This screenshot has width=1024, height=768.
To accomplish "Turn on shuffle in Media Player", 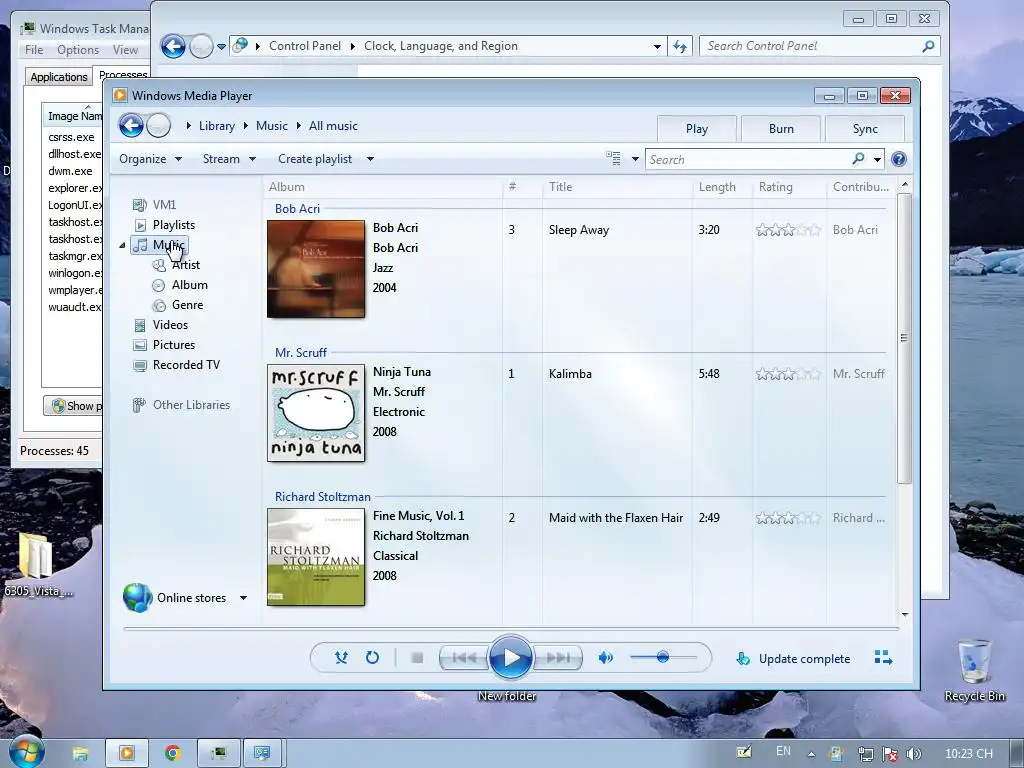I will [x=341, y=658].
